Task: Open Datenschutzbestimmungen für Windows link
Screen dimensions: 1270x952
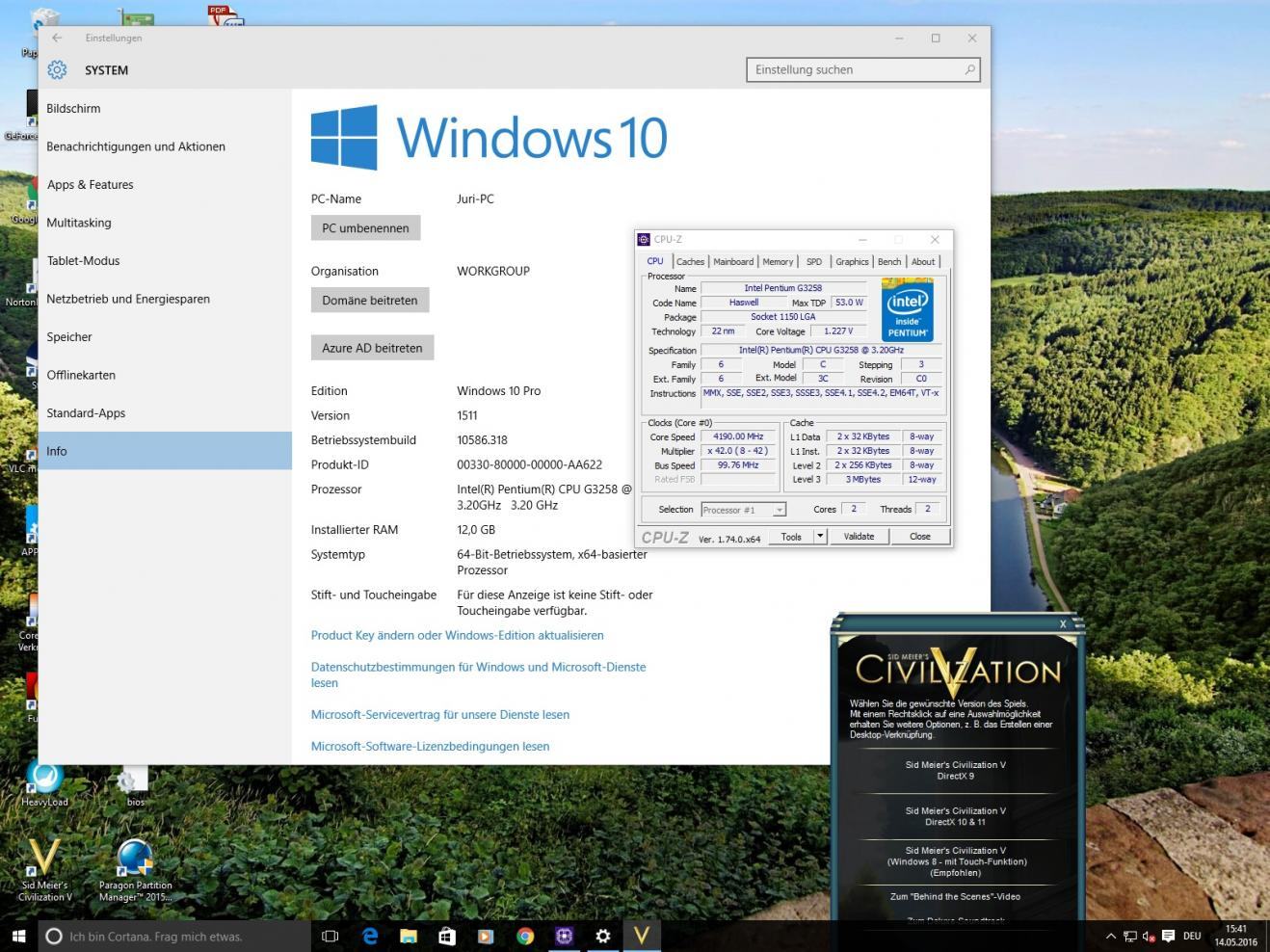Action: pyautogui.click(x=478, y=674)
